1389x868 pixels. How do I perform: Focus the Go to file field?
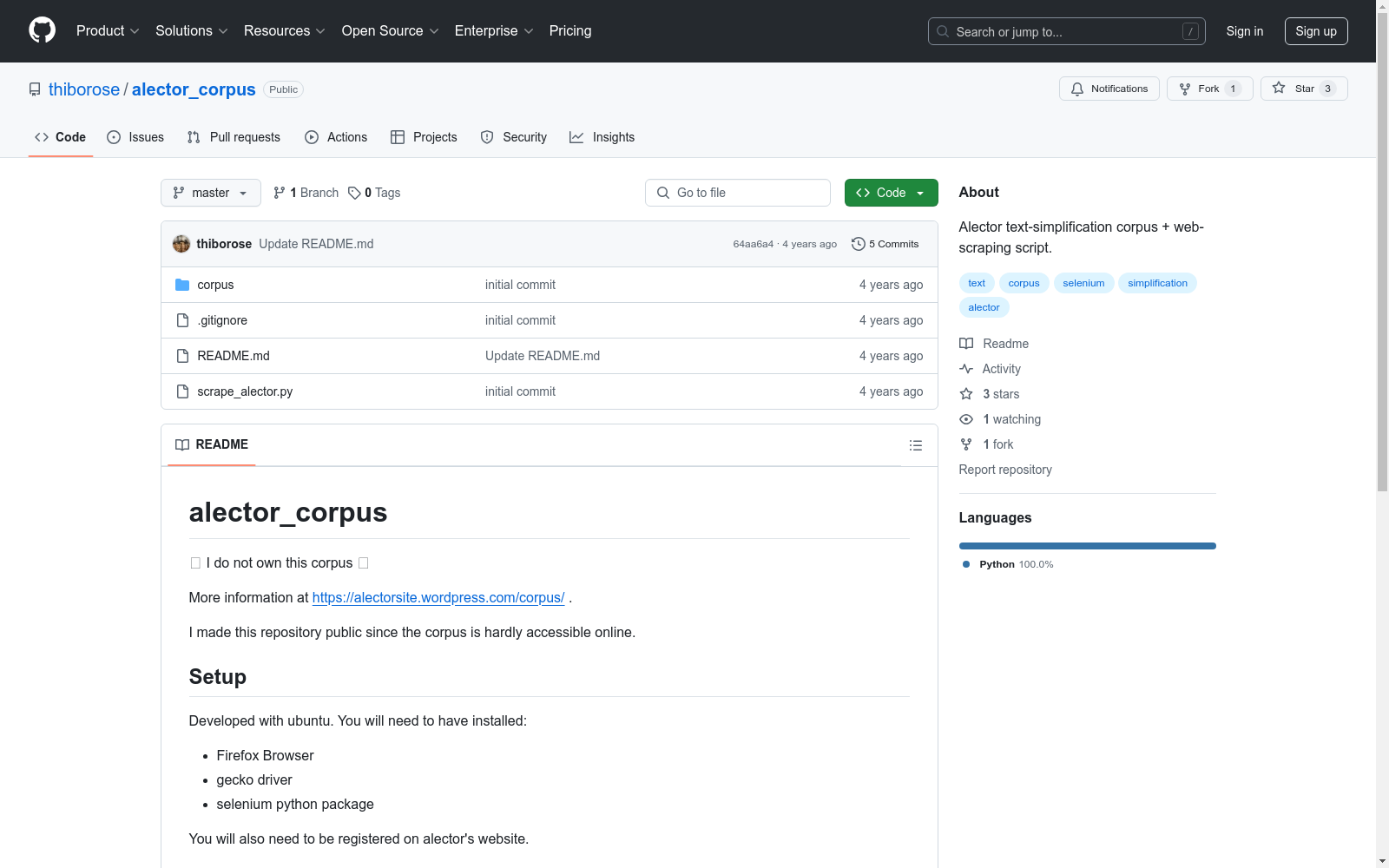point(738,193)
